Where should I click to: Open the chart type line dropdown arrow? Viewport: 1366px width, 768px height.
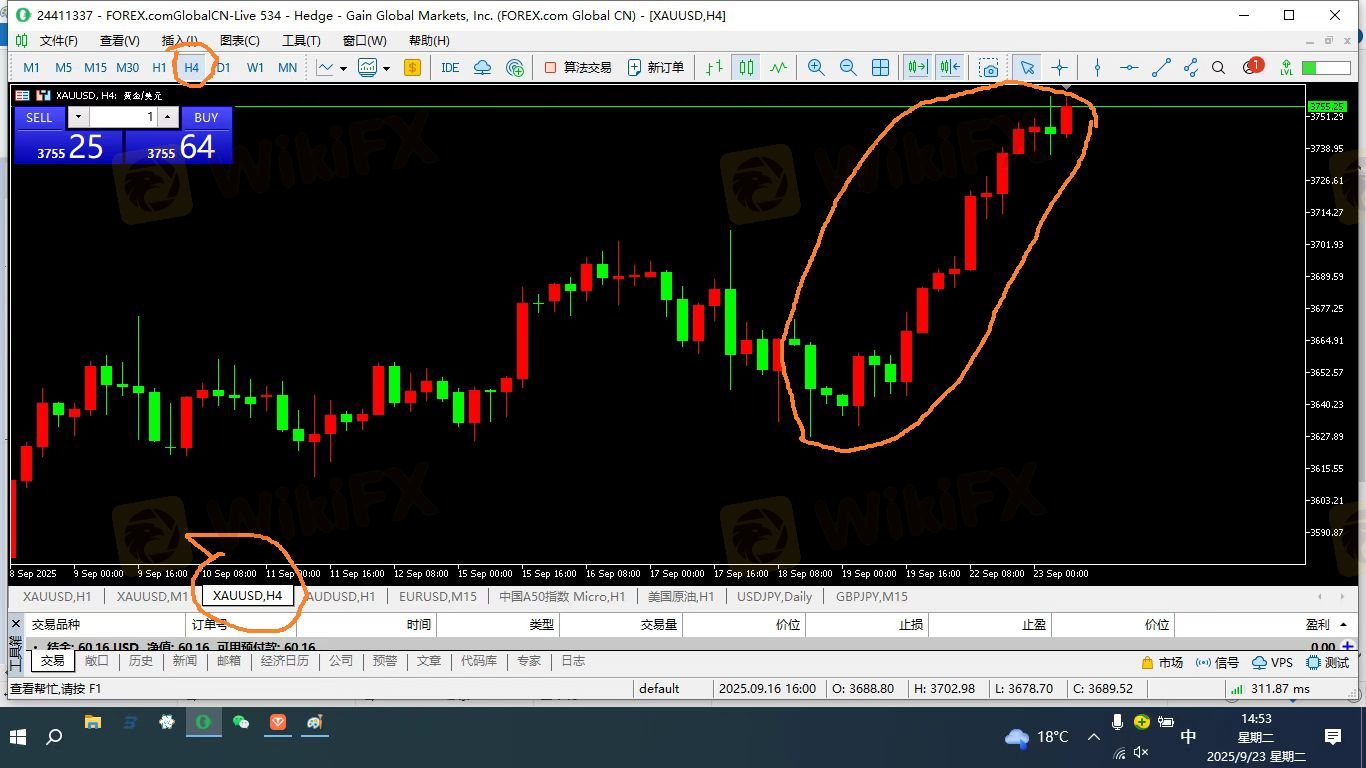343,68
